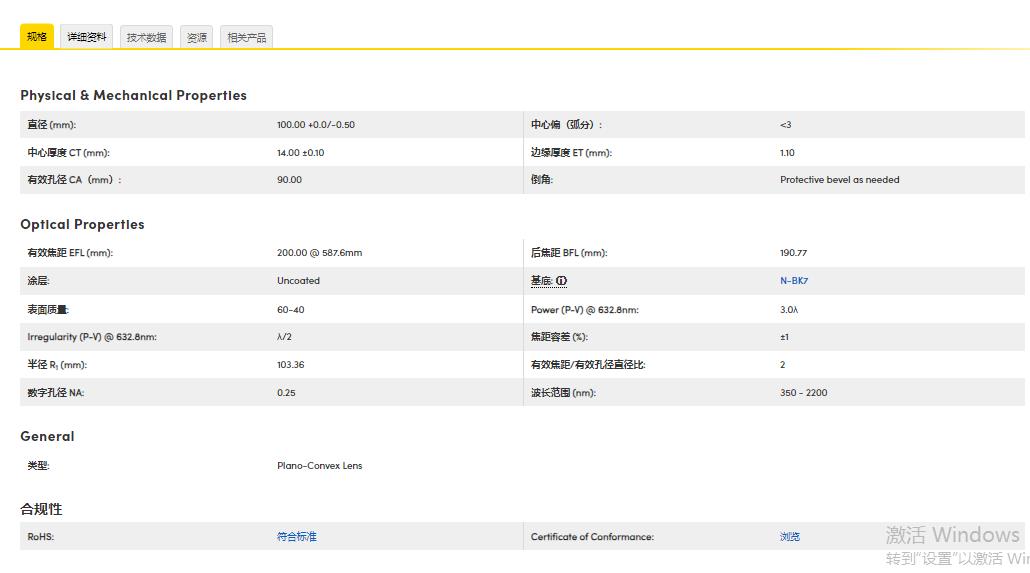
Task: Click the active 规格 tab
Action: point(37,37)
